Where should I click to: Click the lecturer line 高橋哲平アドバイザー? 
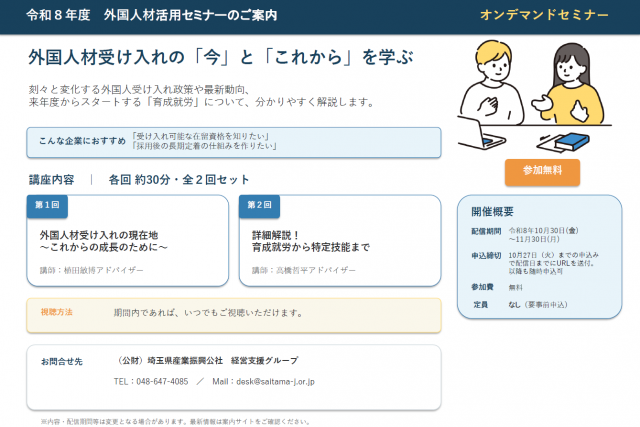304,270
